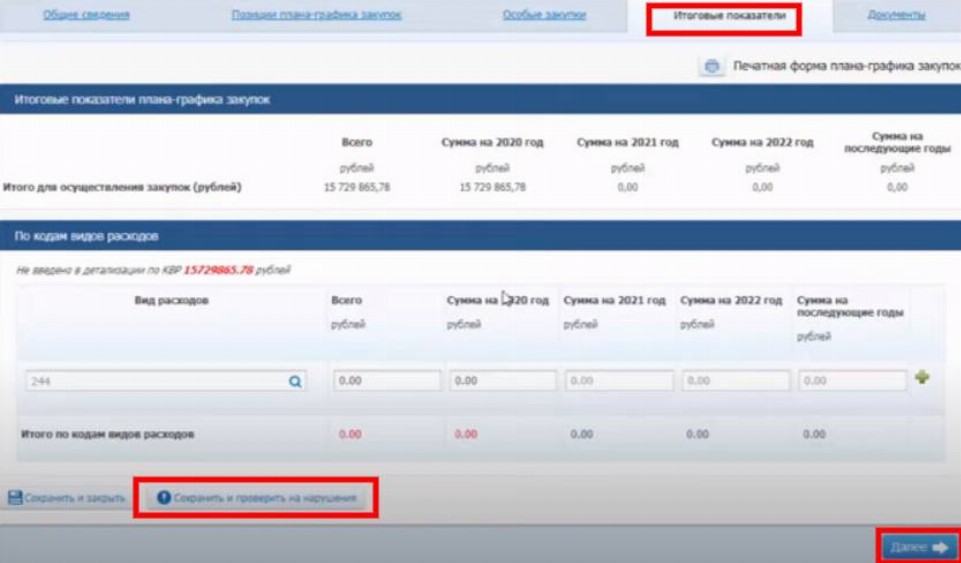
Task: Click Сумма на последующие годы input field
Action: pyautogui.click(x=852, y=381)
